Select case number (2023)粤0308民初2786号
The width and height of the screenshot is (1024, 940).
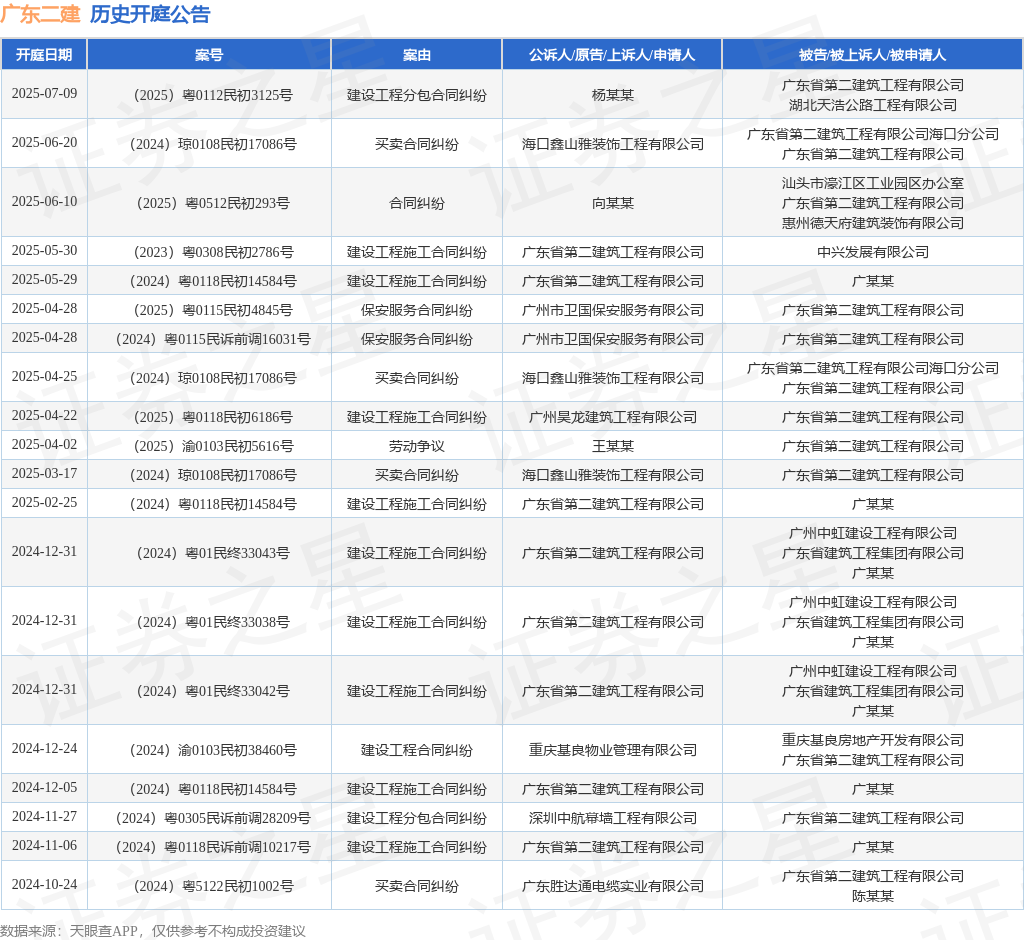[209, 252]
